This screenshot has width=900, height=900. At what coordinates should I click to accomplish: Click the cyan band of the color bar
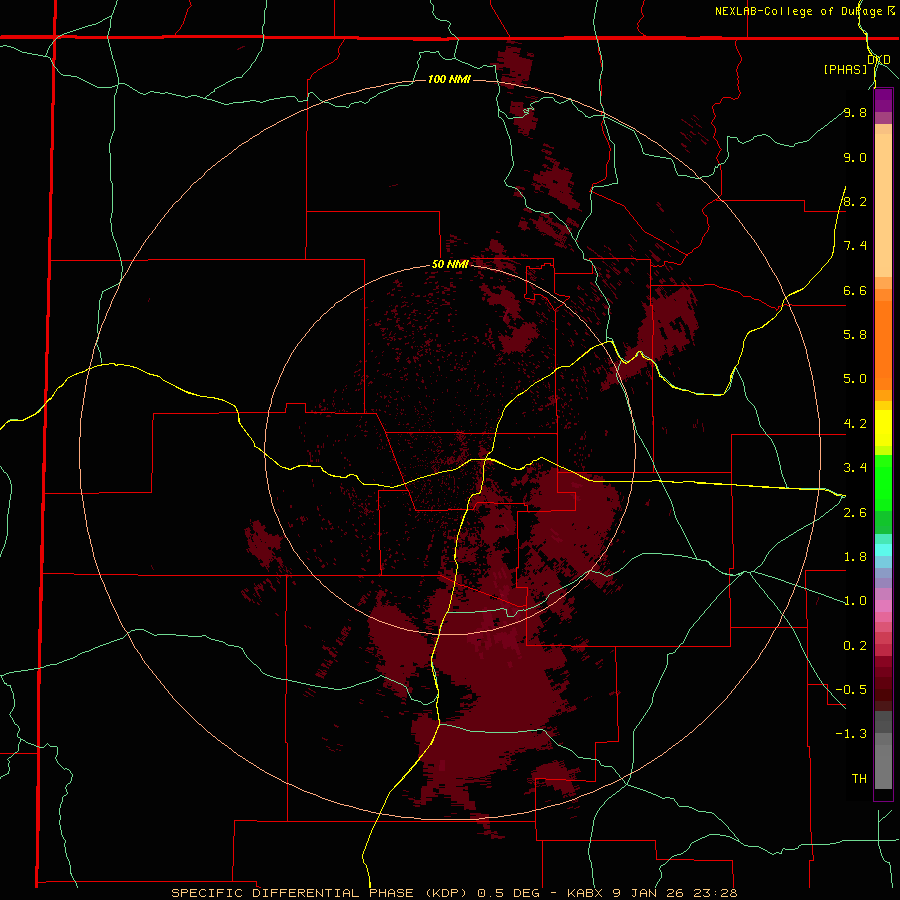(x=883, y=550)
